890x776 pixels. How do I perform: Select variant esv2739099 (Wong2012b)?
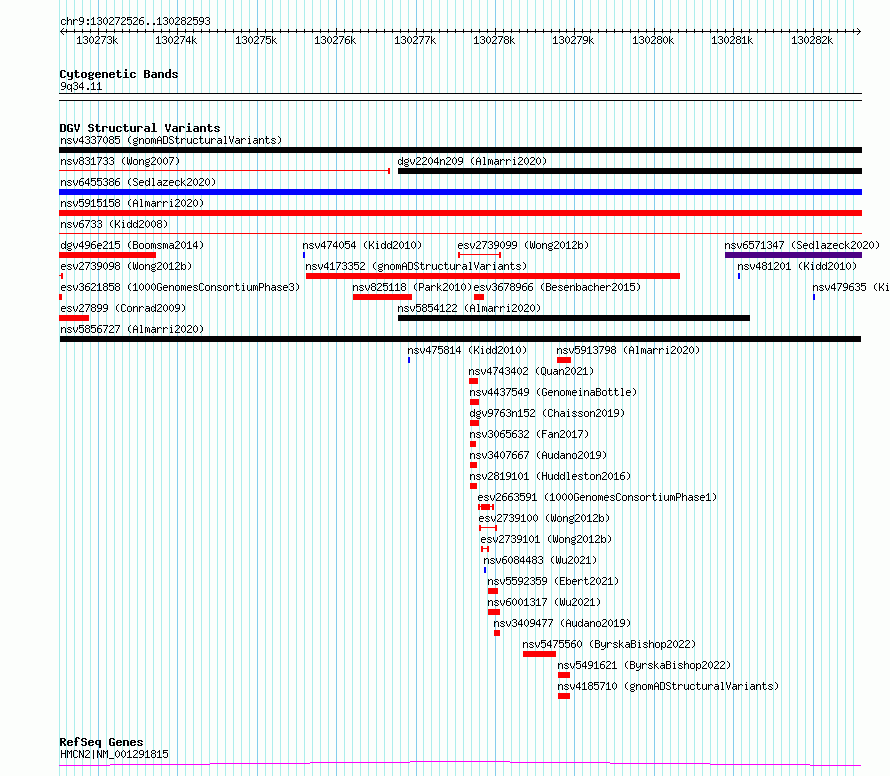523,245
